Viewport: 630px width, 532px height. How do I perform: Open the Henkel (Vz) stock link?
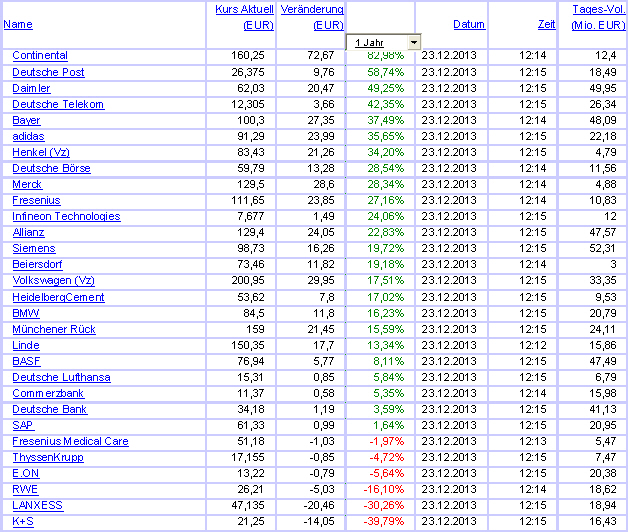[x=41, y=153]
